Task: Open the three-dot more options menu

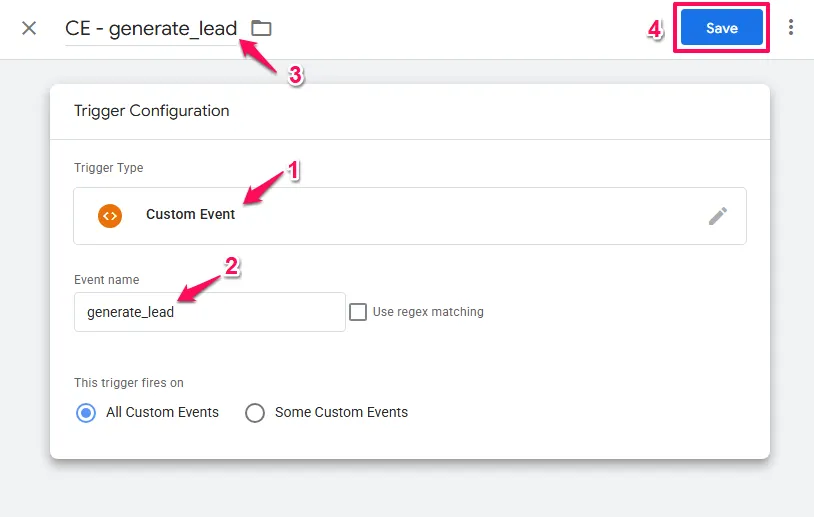Action: [791, 28]
